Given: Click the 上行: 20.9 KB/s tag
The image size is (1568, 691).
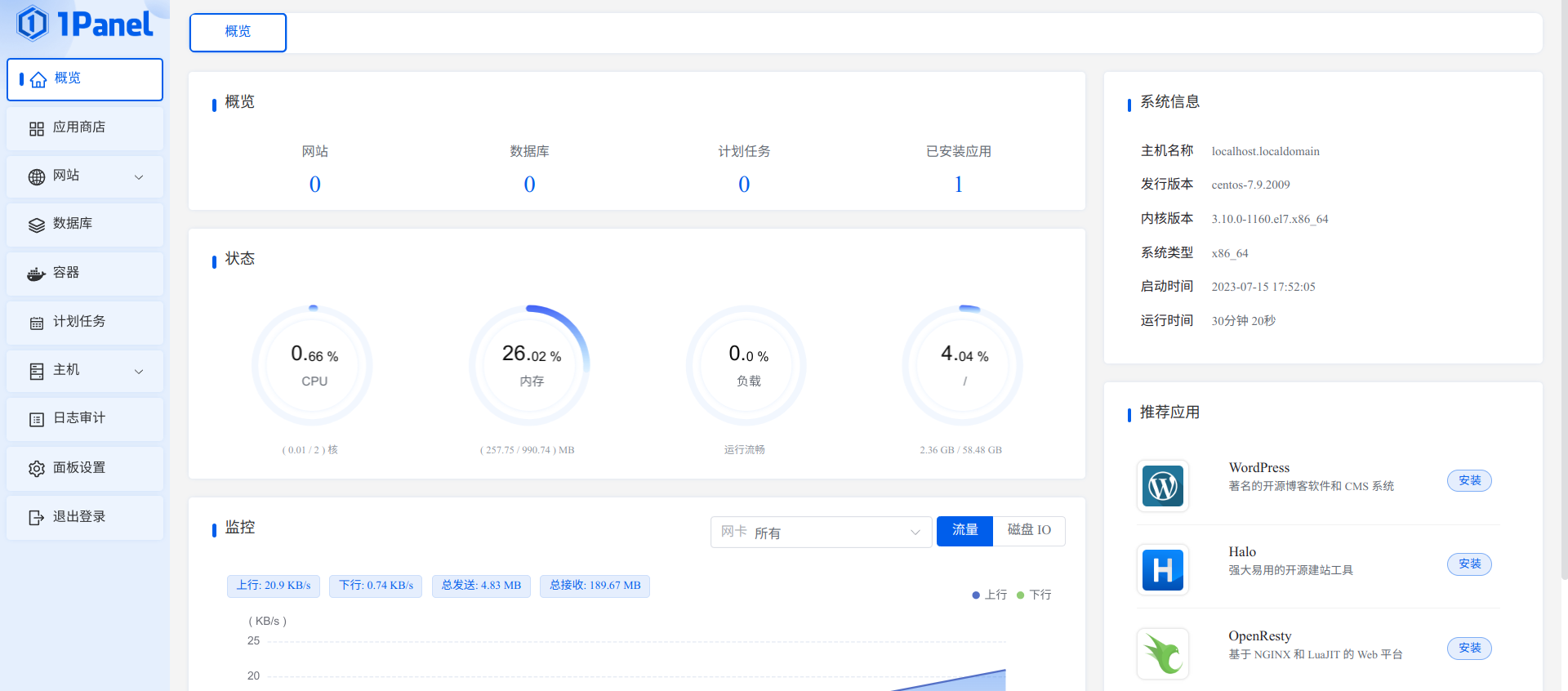Looking at the screenshot, I should point(274,586).
